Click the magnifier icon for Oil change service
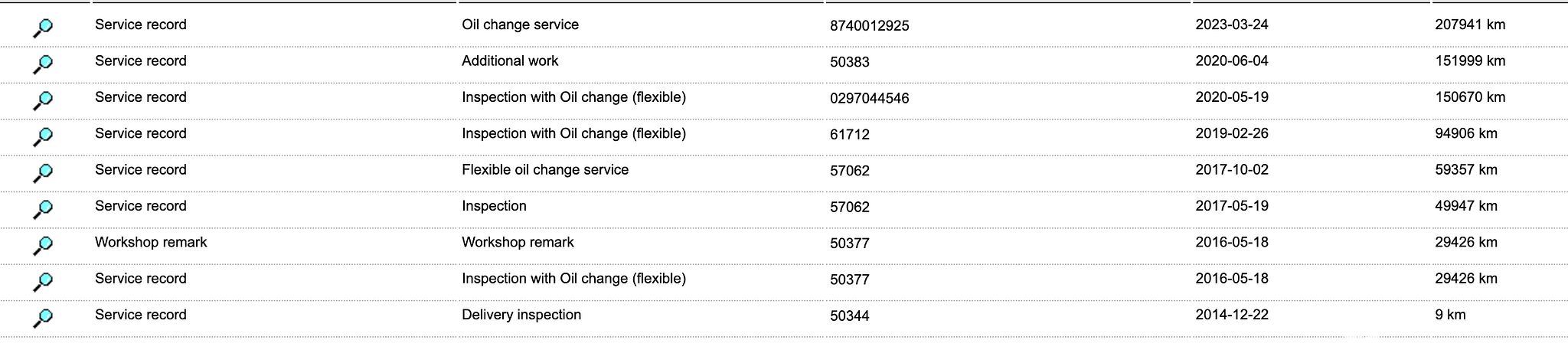The image size is (1568, 350). 44,28
